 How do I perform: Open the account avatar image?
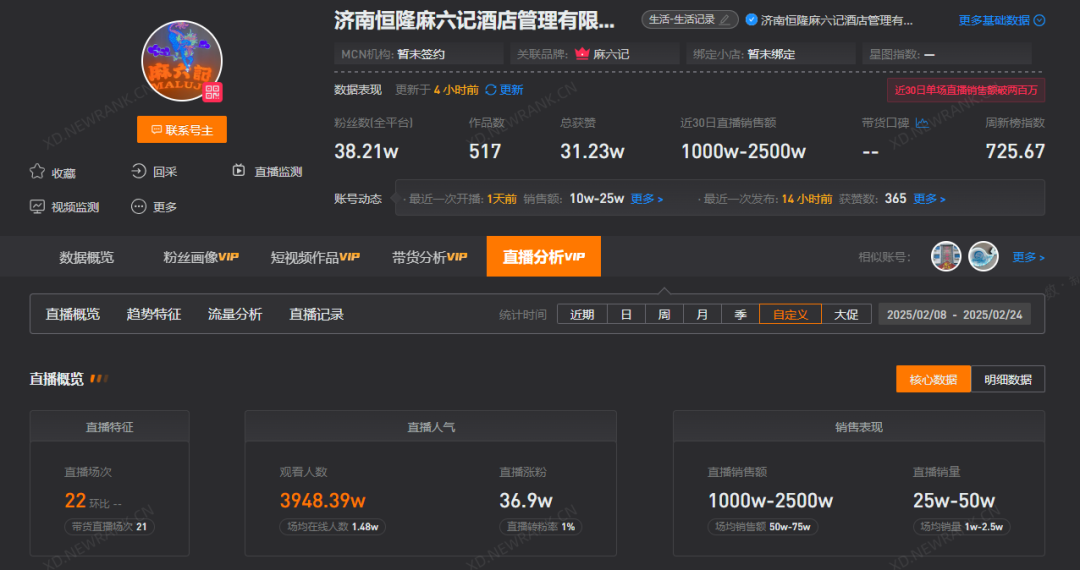pos(182,61)
